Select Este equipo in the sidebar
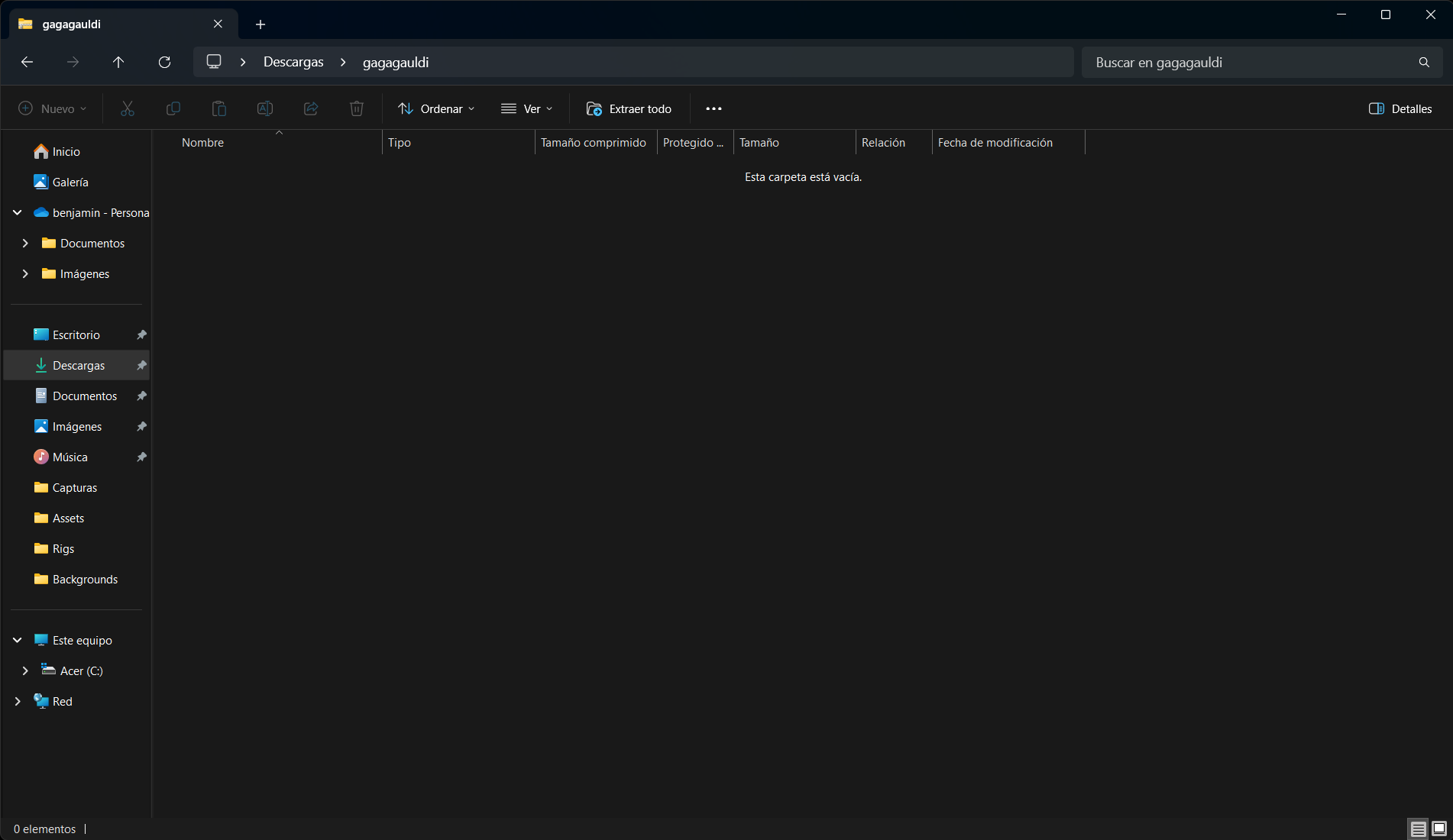 [x=76, y=640]
